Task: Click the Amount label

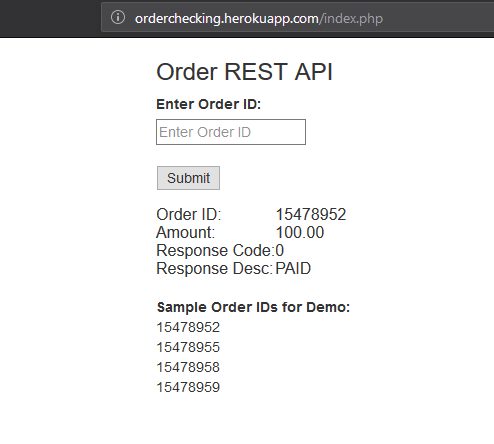Action: tap(186, 232)
